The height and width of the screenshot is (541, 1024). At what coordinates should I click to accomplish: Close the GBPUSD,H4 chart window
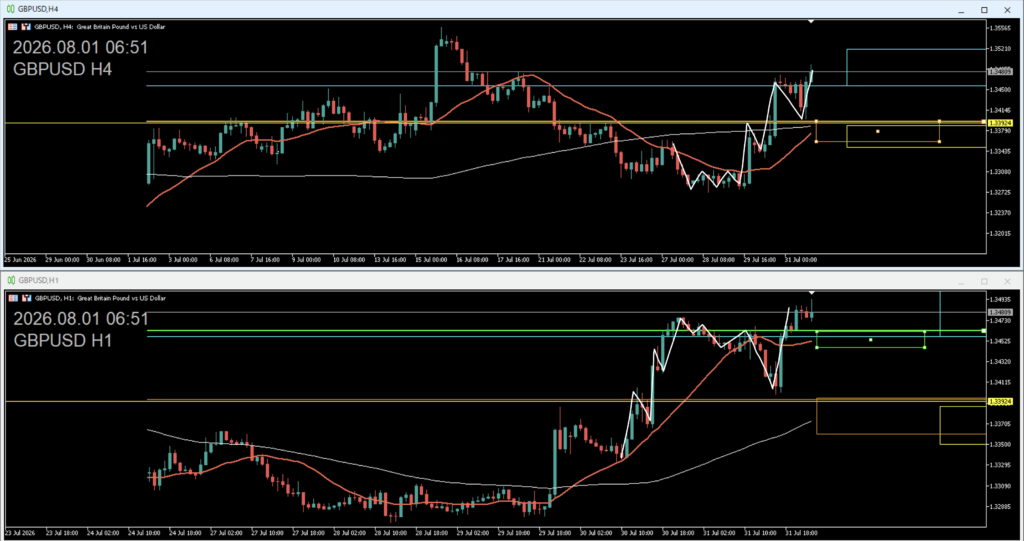click(1008, 10)
